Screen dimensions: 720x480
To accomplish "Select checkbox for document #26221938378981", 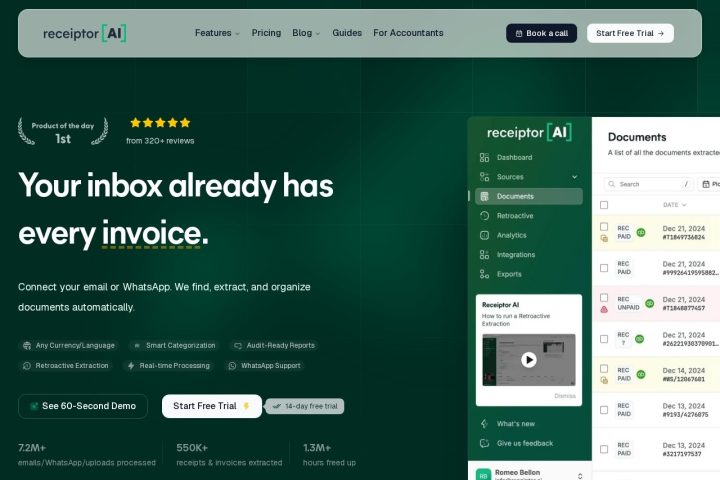I will pos(604,339).
